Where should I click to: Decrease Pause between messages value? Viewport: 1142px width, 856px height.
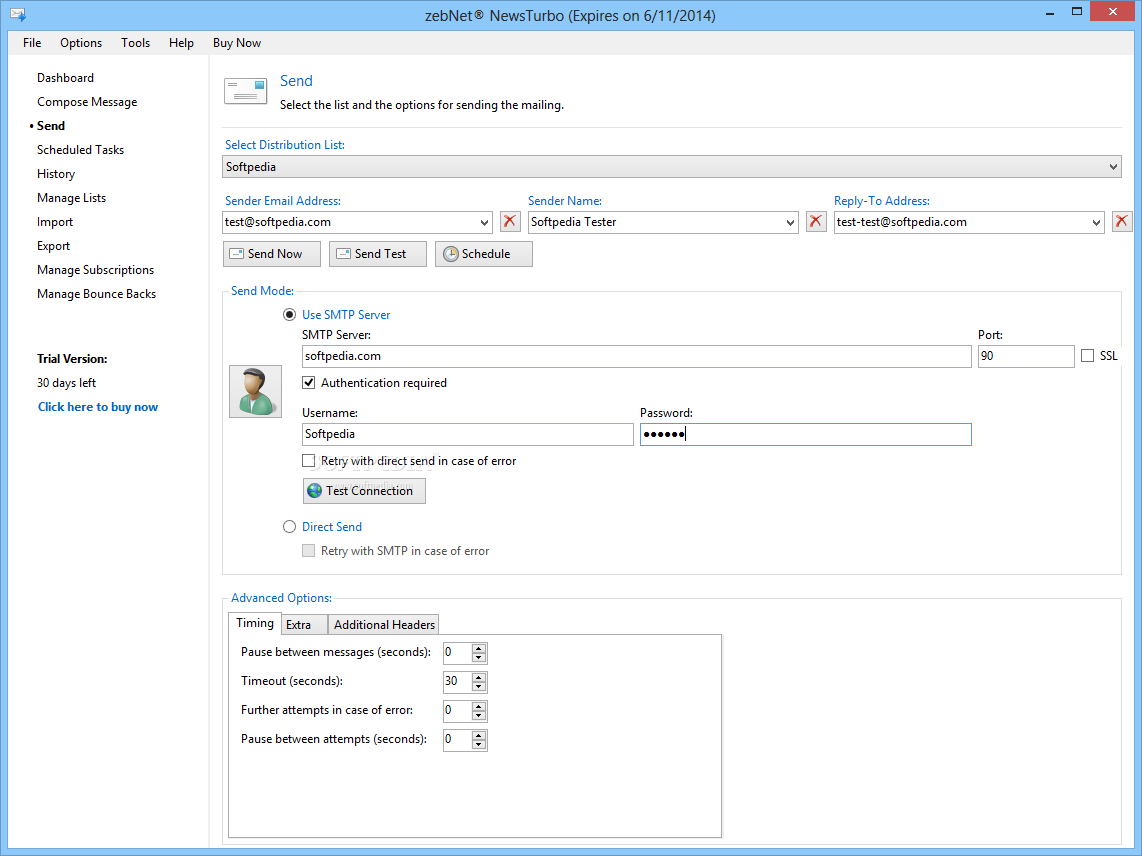point(479,658)
